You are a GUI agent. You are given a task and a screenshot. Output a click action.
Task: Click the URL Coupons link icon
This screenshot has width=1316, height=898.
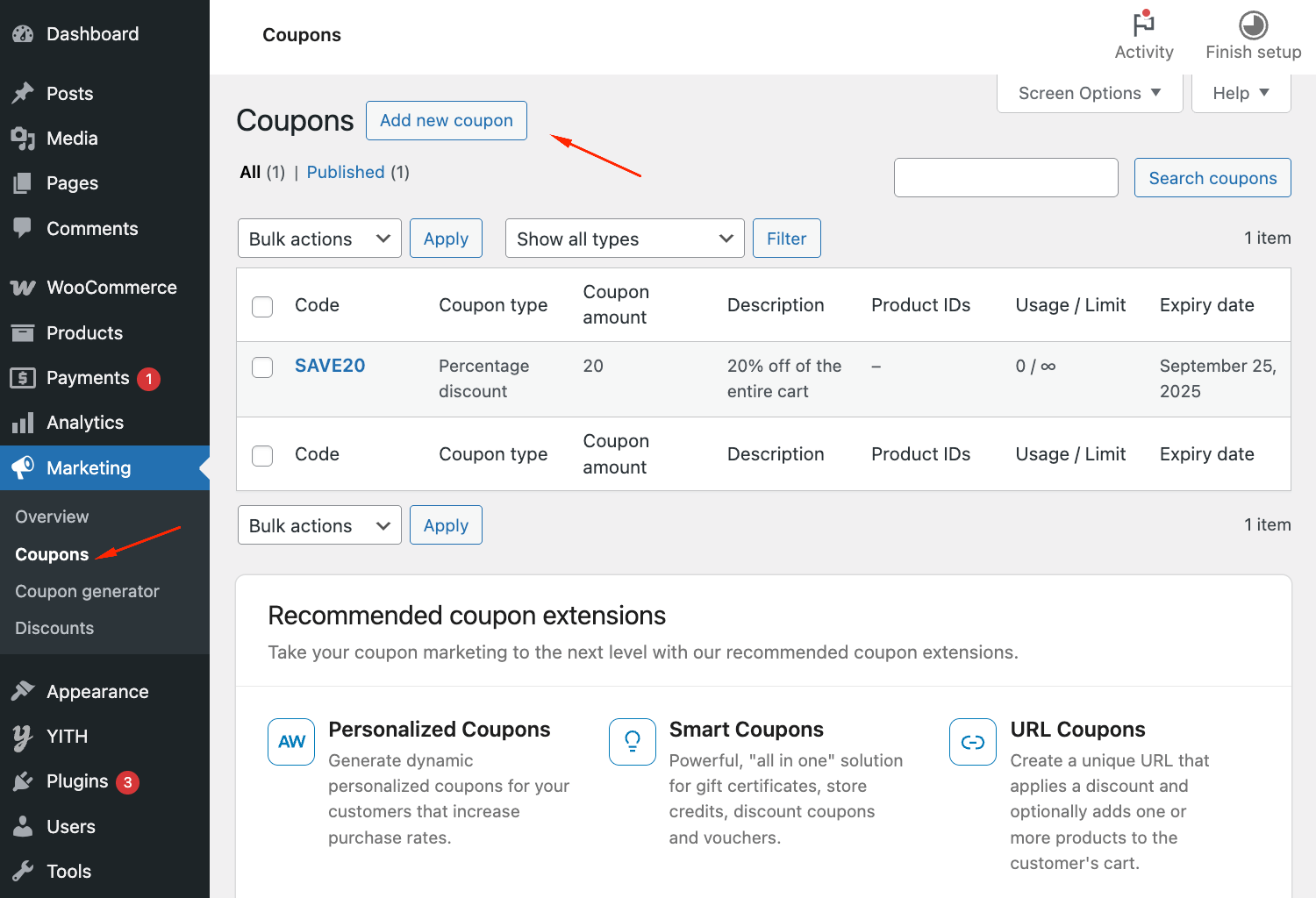click(972, 742)
